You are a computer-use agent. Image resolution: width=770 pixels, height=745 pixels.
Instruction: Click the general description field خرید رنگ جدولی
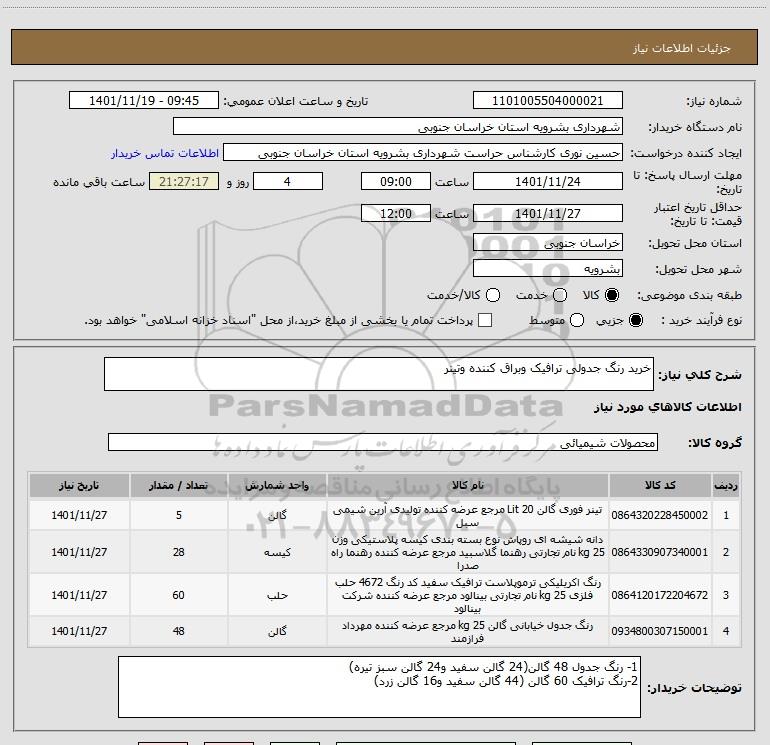(379, 374)
